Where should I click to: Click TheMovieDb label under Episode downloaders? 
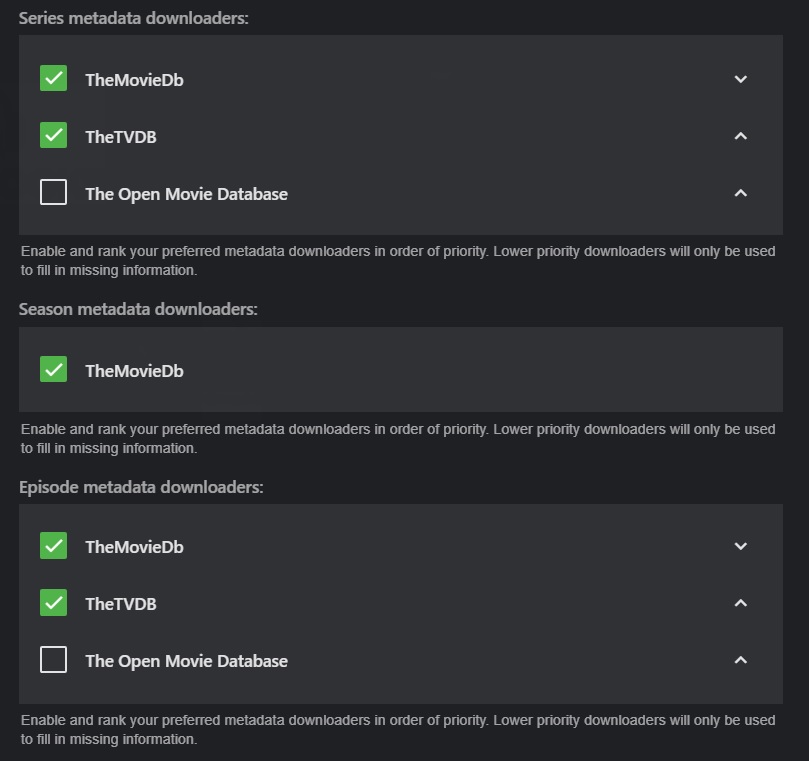pos(134,547)
